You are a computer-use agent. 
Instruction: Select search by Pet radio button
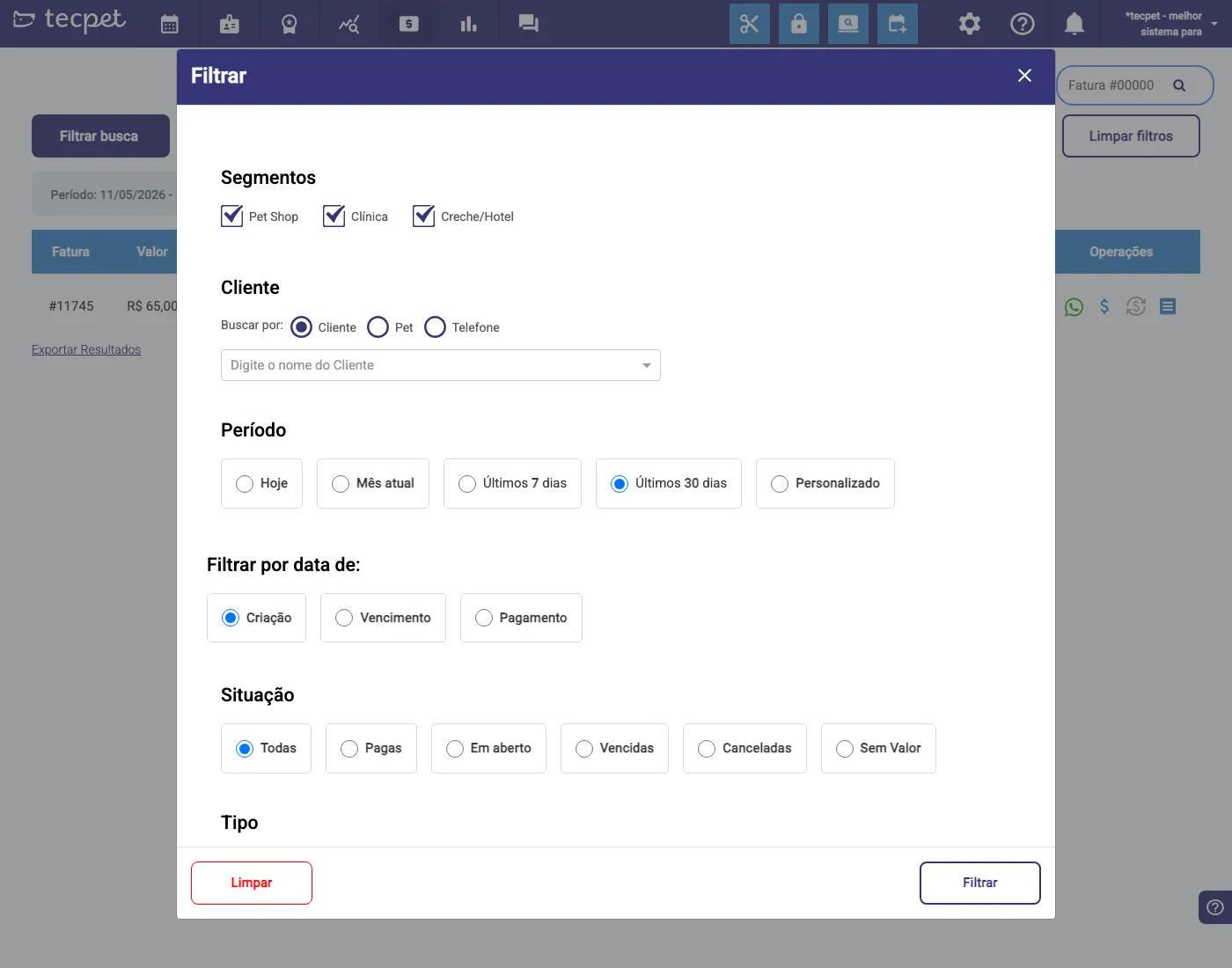click(378, 327)
